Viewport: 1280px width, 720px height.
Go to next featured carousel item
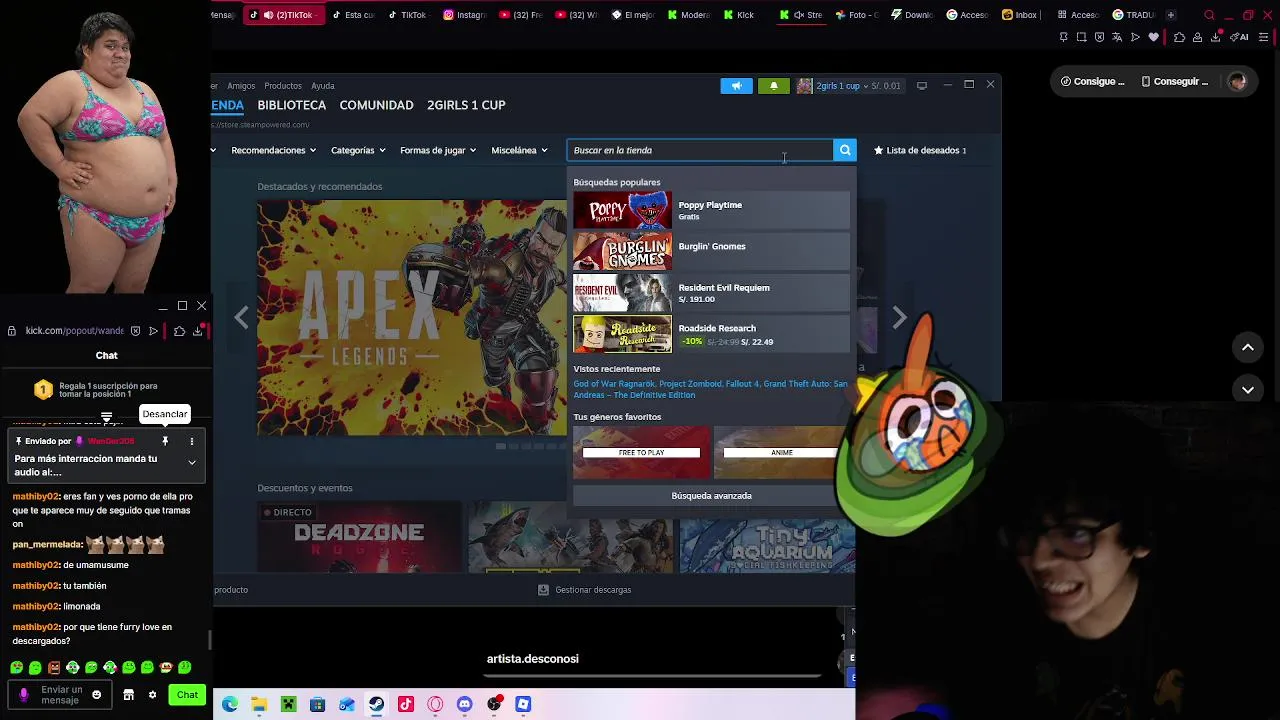coord(899,317)
